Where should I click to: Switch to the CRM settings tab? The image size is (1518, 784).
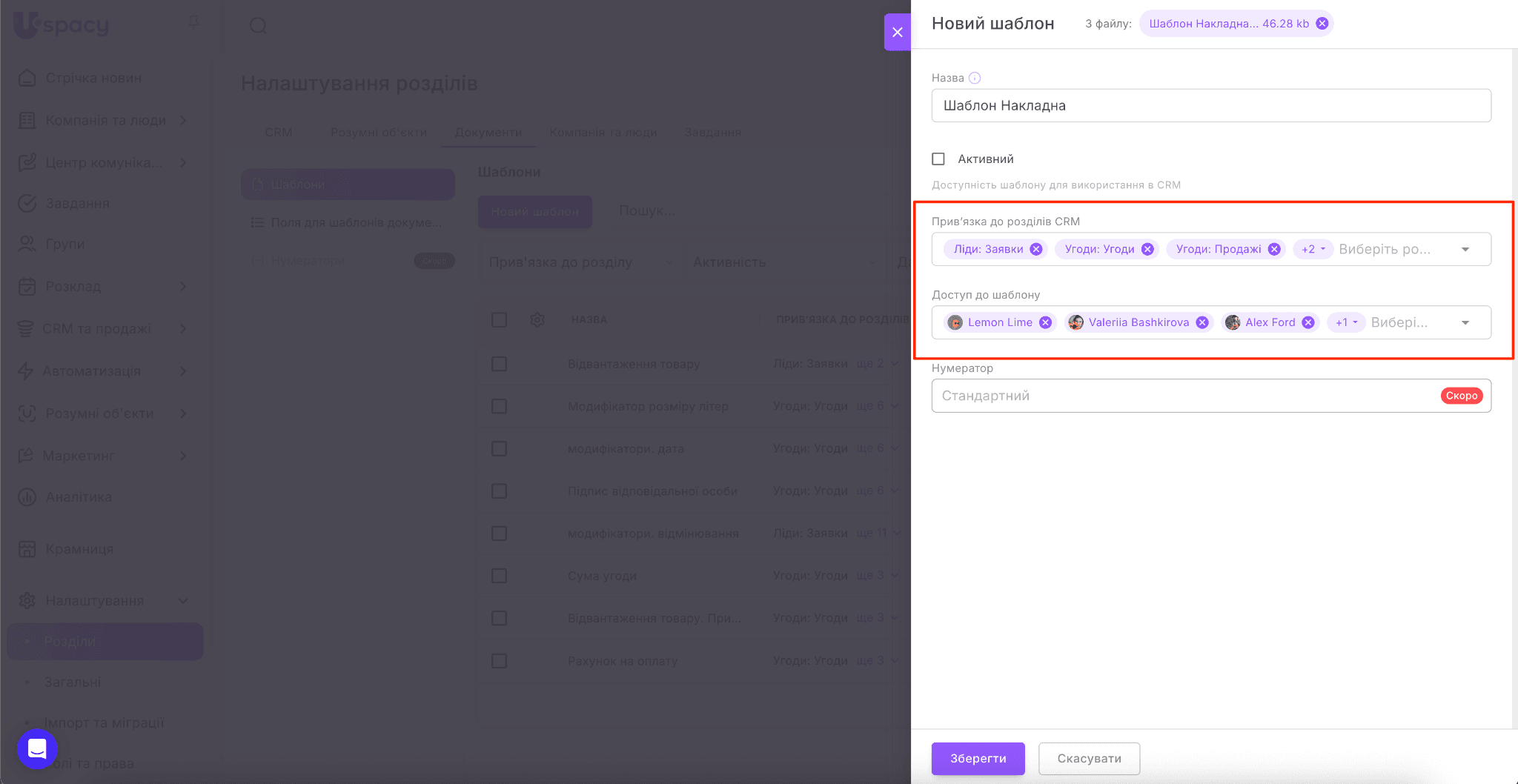(x=278, y=132)
